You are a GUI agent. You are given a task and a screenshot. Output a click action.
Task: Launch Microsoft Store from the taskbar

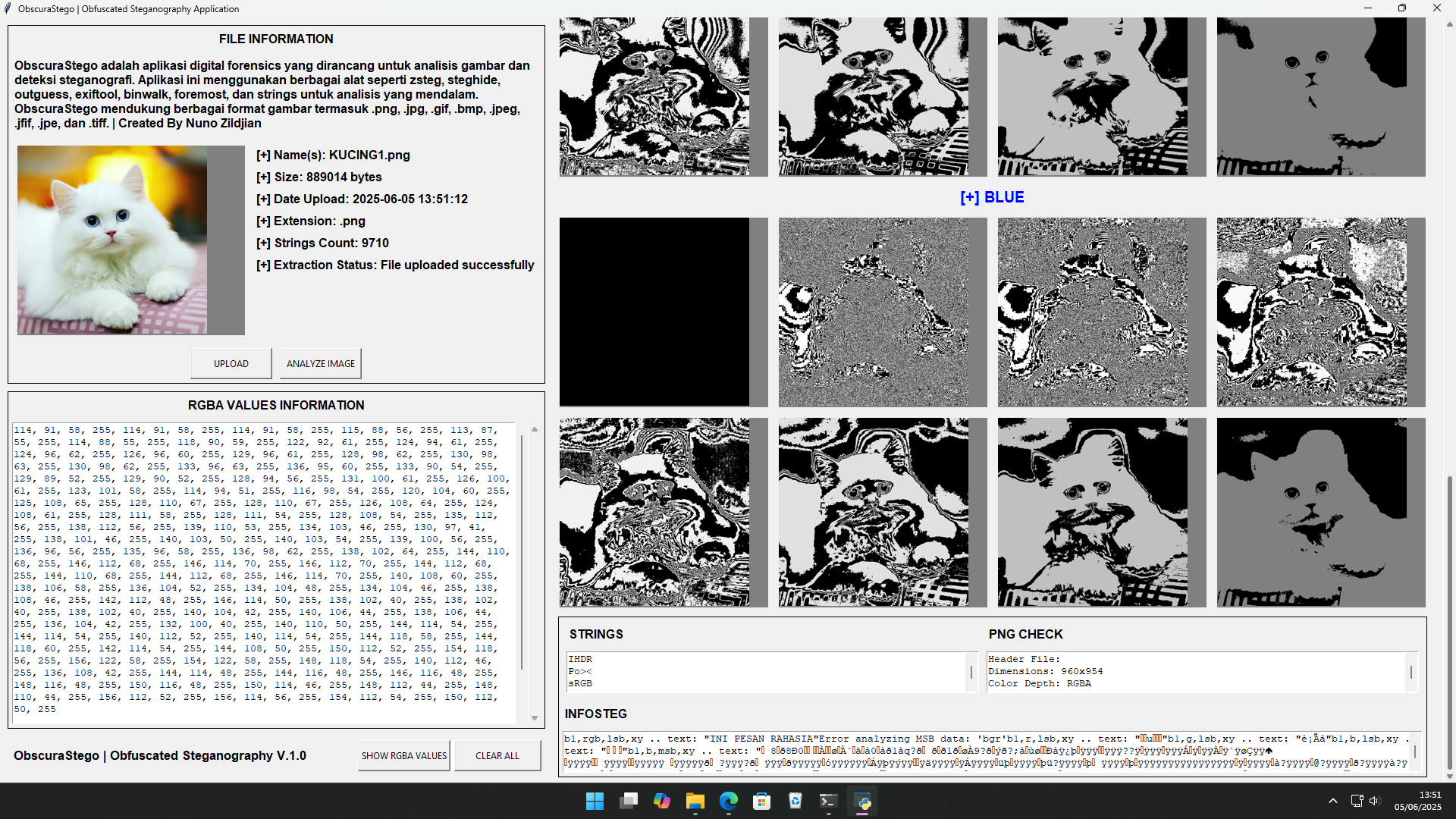tap(762, 801)
